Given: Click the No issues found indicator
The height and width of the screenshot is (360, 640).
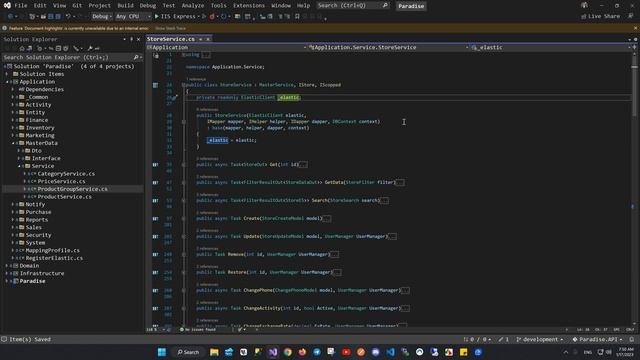Looking at the screenshot, I should (x=198, y=329).
